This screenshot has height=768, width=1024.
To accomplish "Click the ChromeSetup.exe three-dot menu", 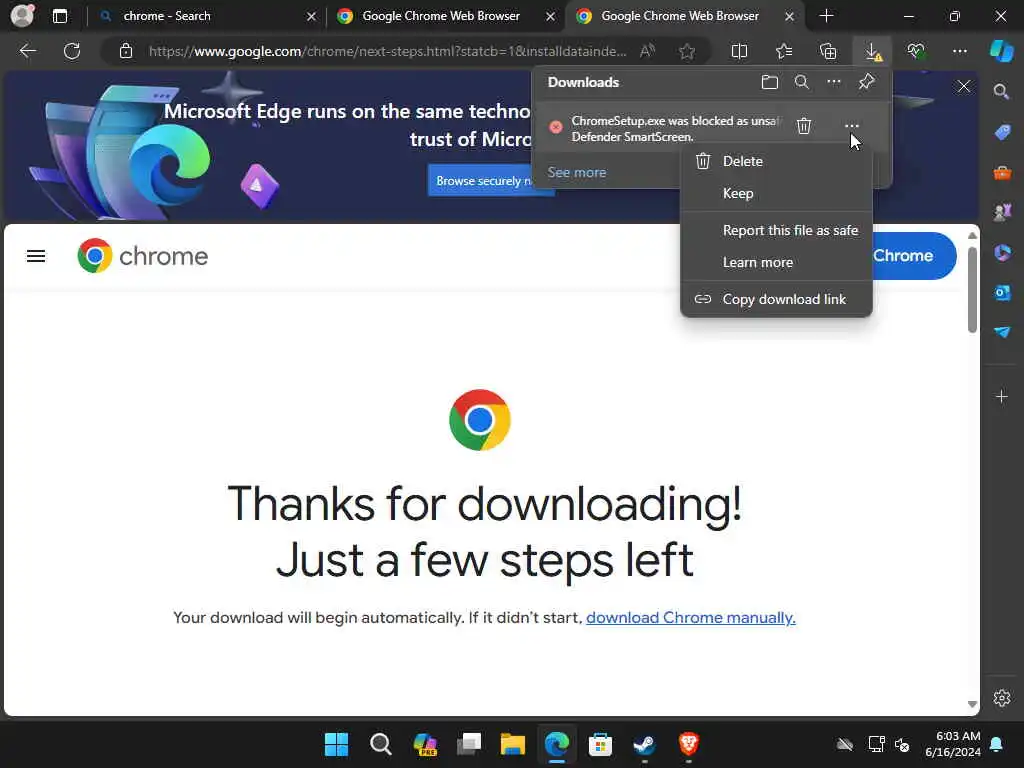I will click(x=852, y=126).
